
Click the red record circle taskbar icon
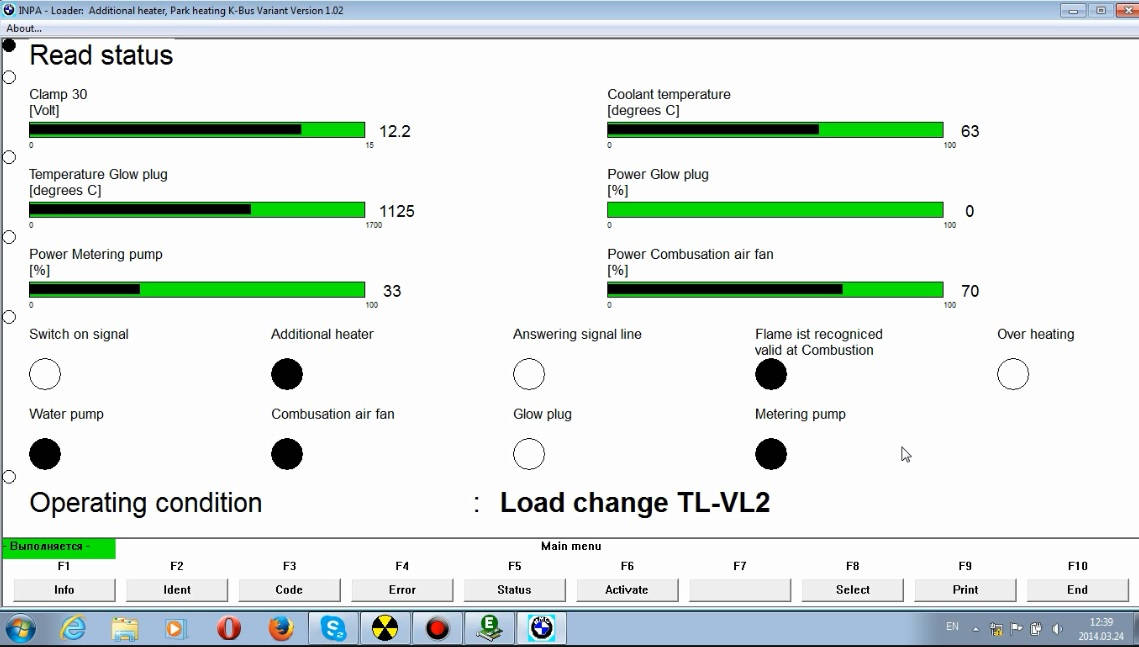(x=437, y=628)
